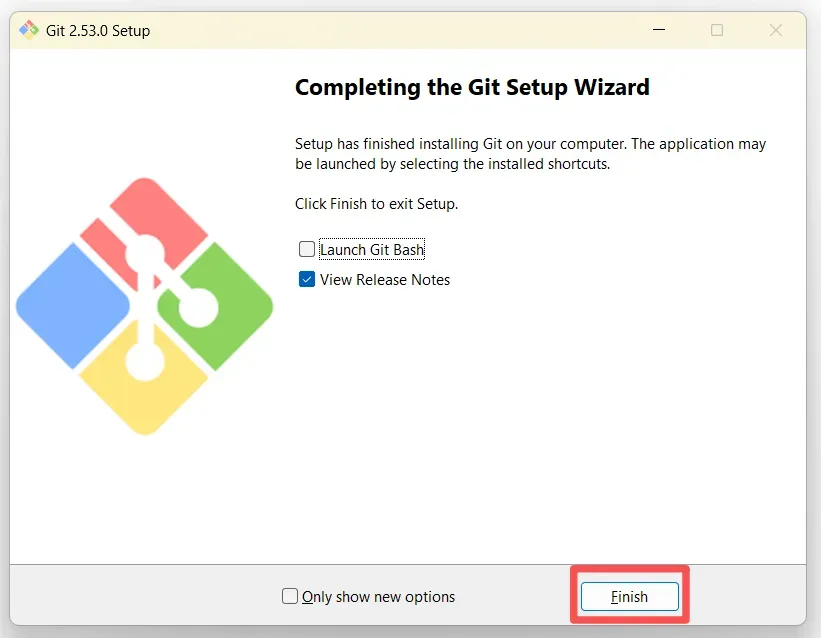Click the 'Click Finish to exit Setup.' text
The image size is (821, 638).
tap(376, 204)
